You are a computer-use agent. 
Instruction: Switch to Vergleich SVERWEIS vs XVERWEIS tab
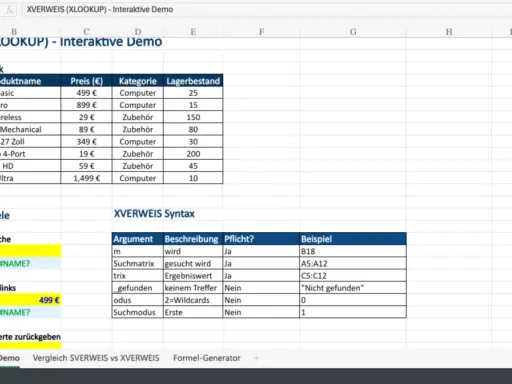coord(96,358)
